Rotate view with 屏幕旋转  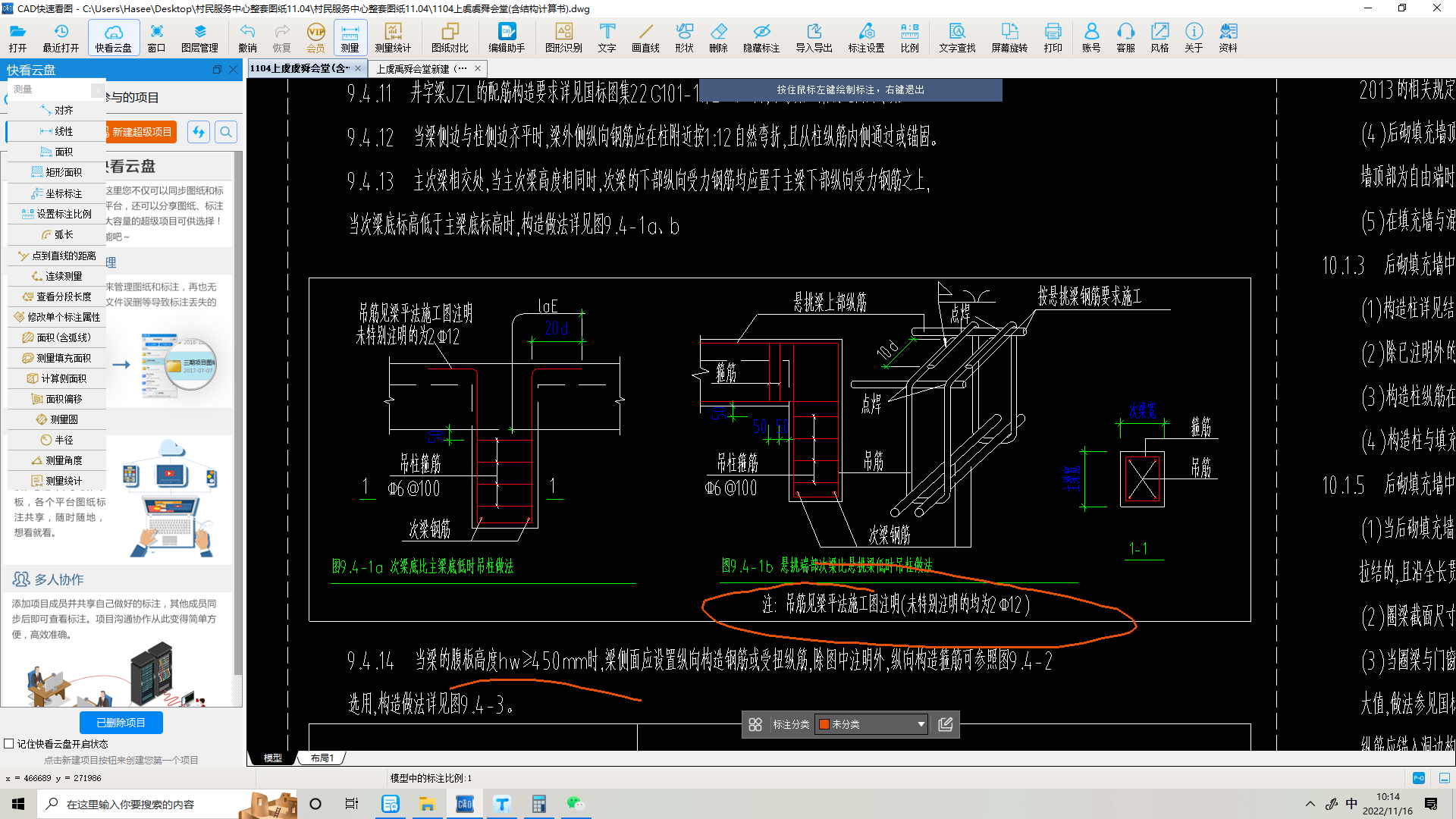pos(1009,37)
